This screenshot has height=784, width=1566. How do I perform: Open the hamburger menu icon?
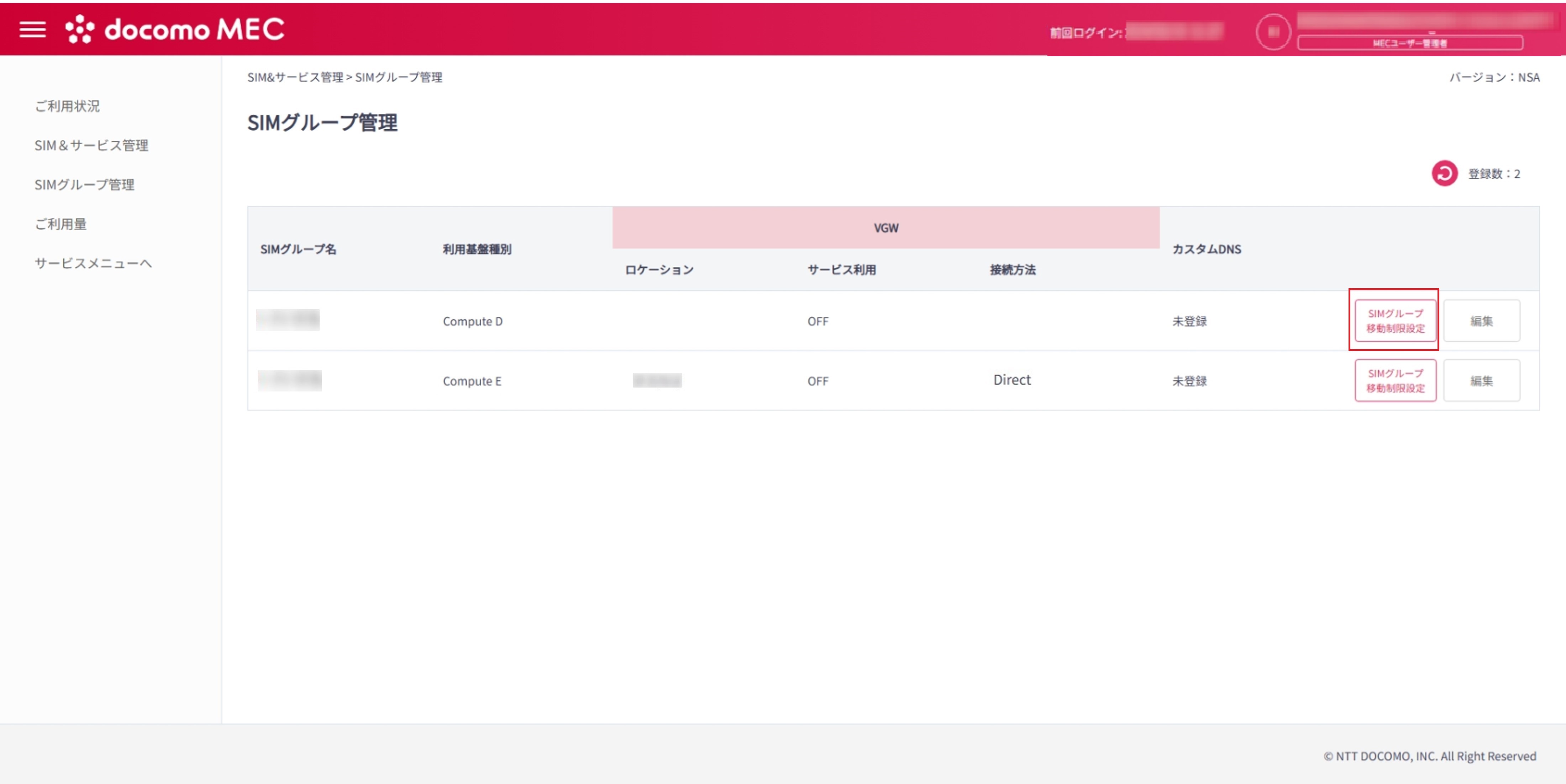pyautogui.click(x=32, y=29)
